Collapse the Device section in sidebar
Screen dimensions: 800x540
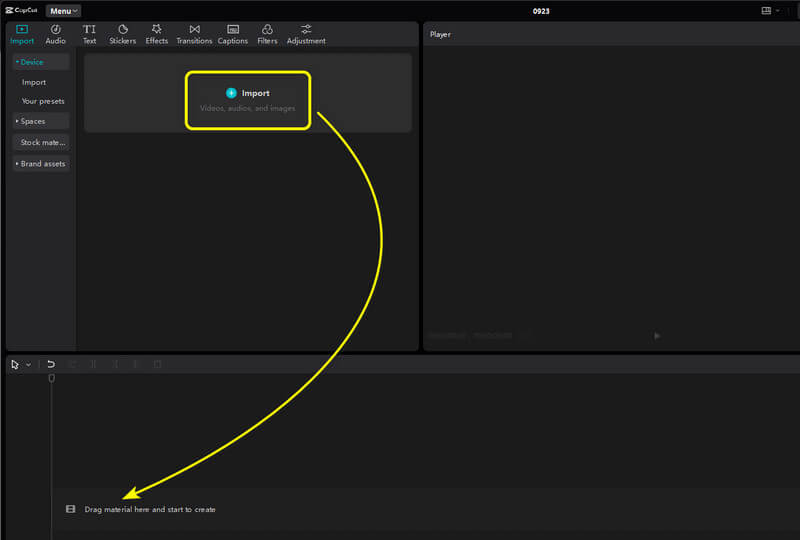[40, 62]
